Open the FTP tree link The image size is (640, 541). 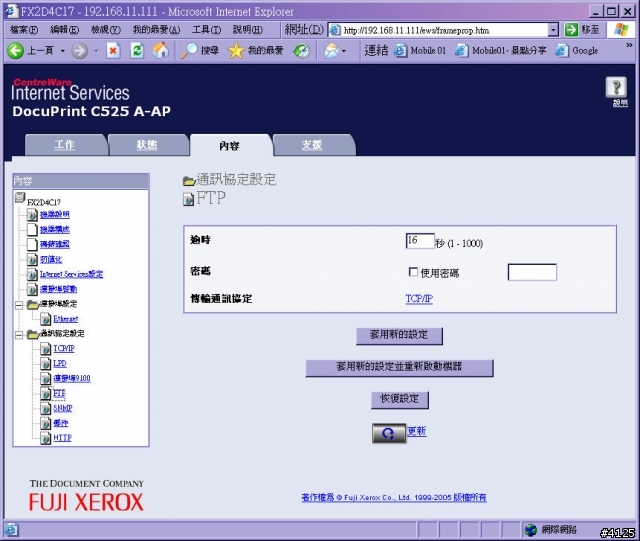(59, 393)
